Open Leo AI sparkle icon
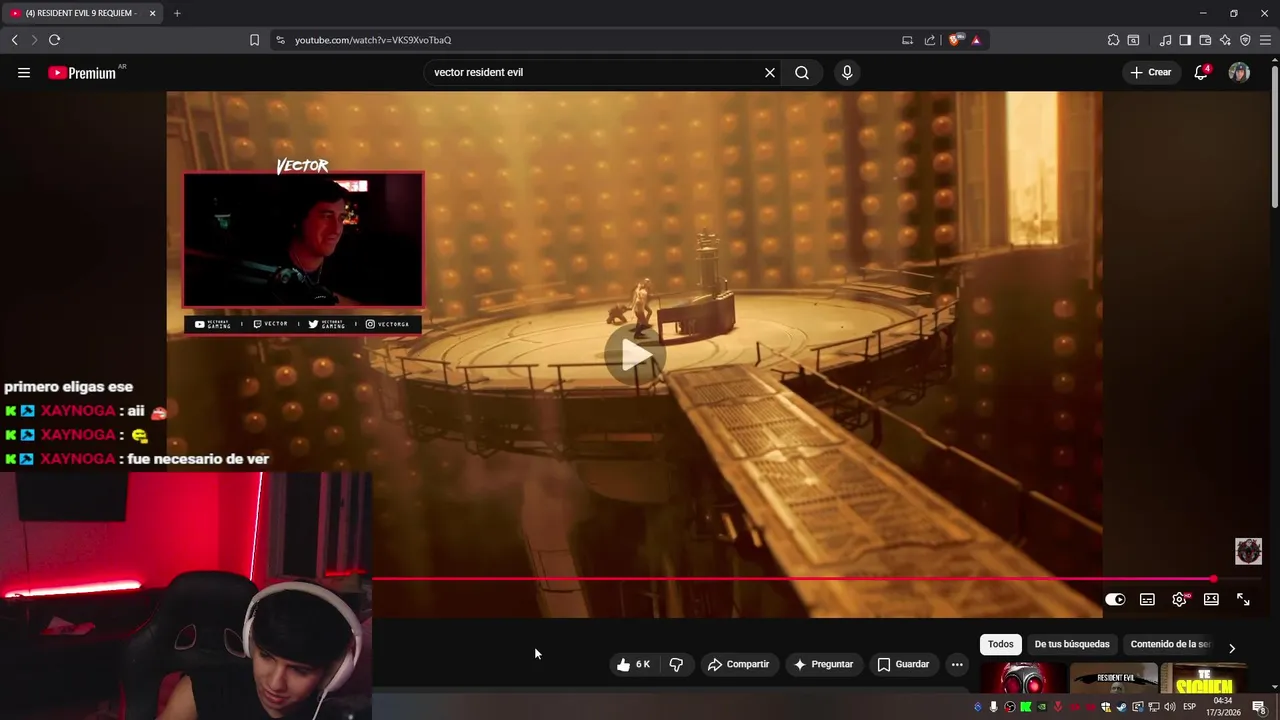The width and height of the screenshot is (1280, 720). [x=1225, y=40]
